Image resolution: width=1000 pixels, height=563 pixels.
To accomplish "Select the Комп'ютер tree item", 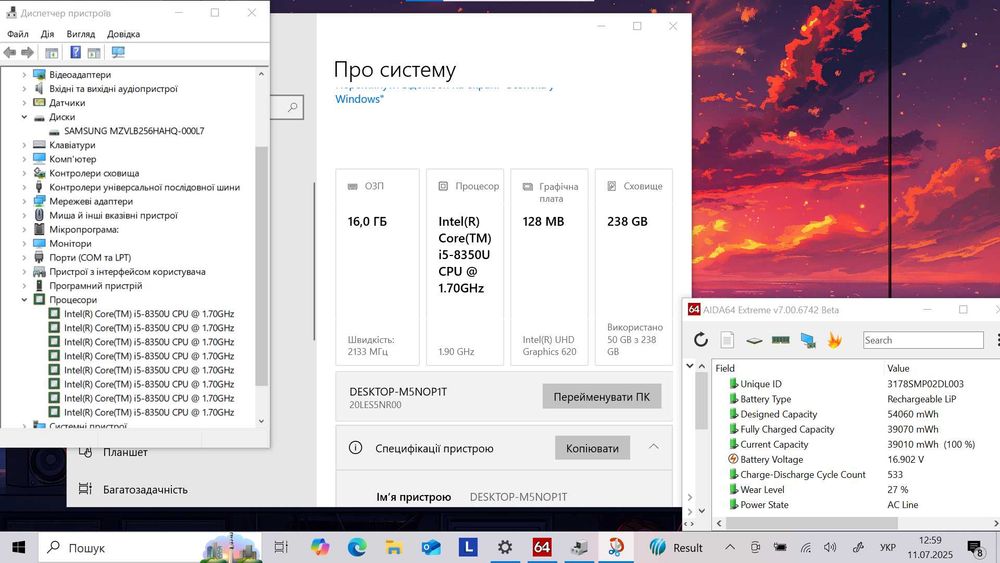I will point(73,159).
